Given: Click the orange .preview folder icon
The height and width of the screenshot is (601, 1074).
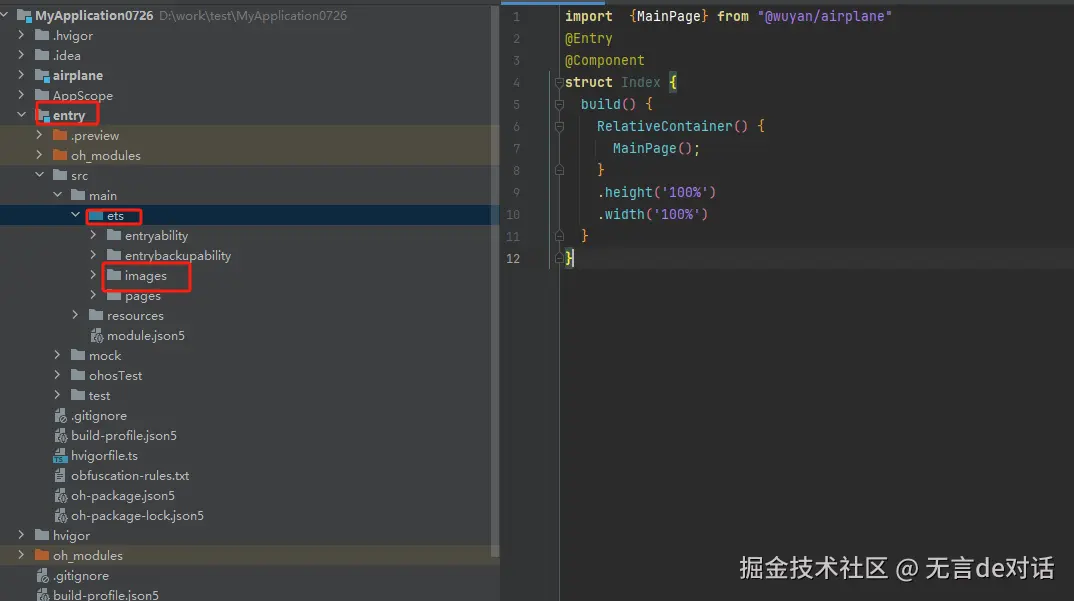Looking at the screenshot, I should 60,135.
